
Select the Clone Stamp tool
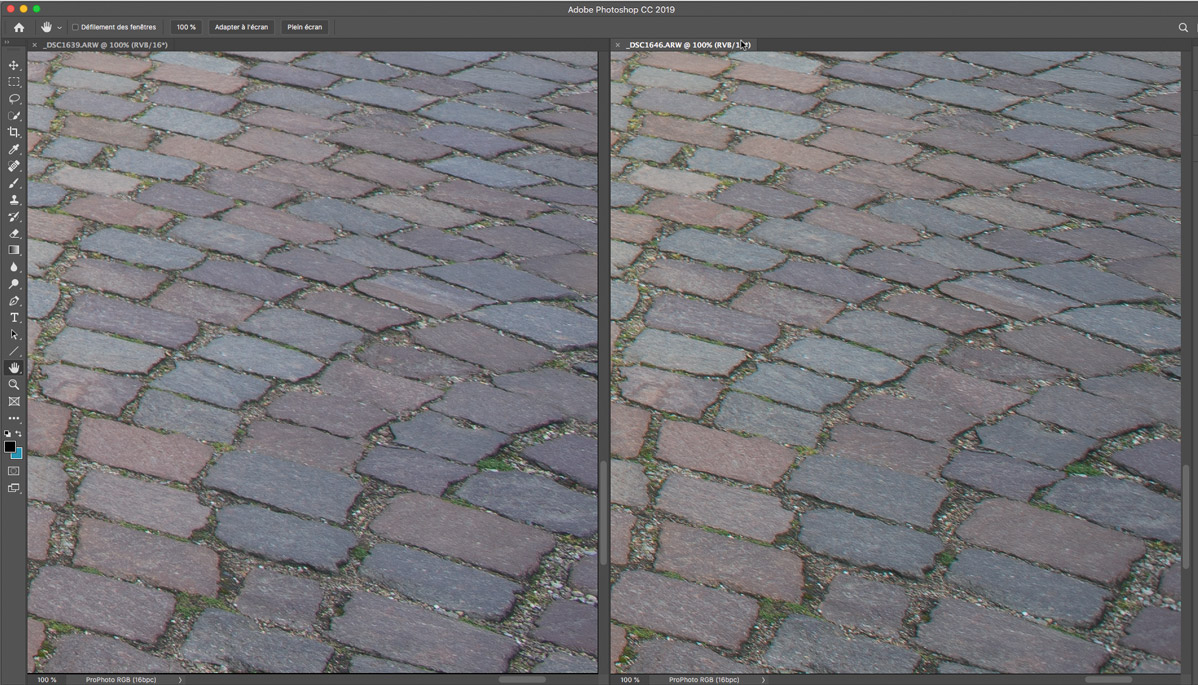point(14,200)
